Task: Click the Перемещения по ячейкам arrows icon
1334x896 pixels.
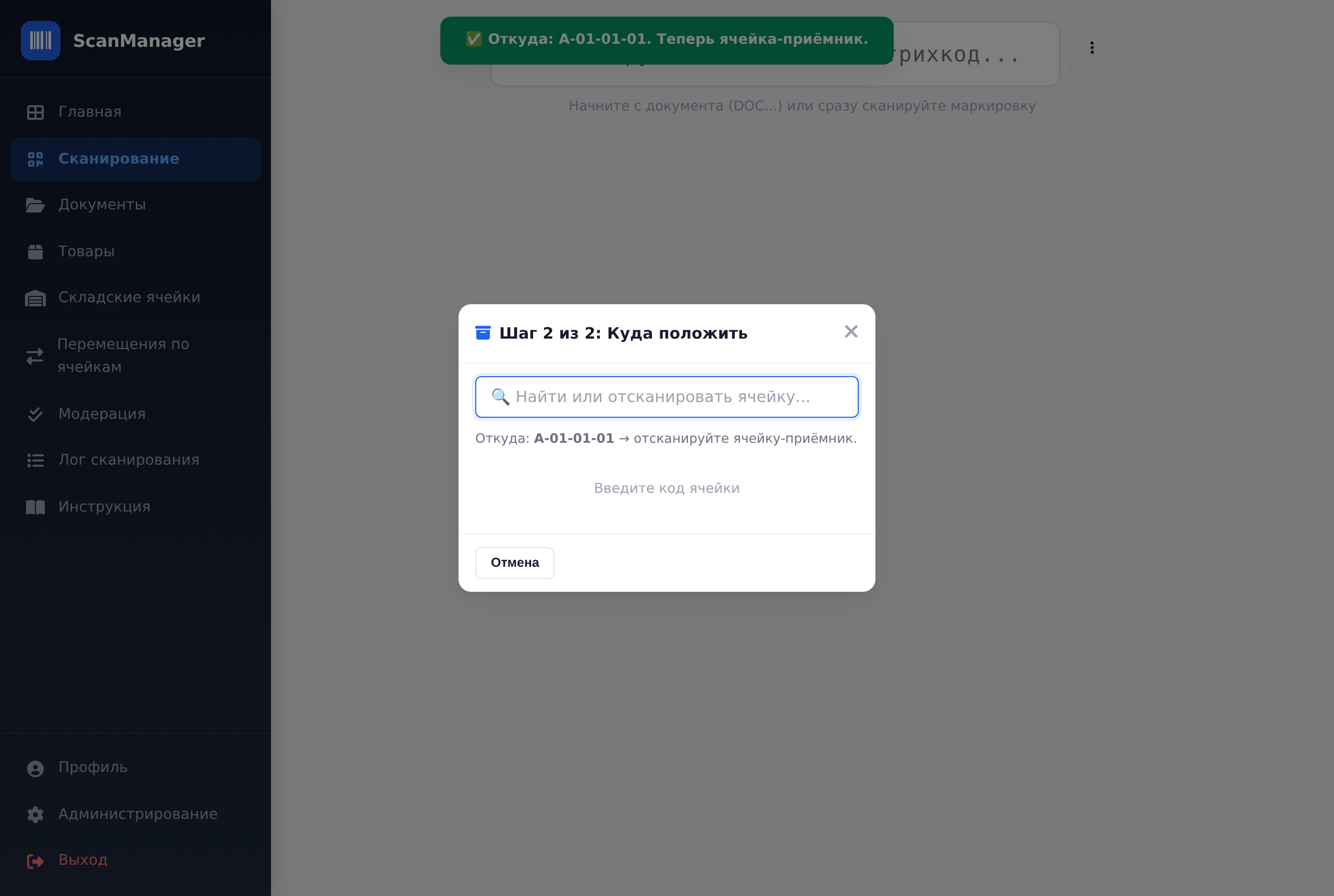Action: click(35, 356)
